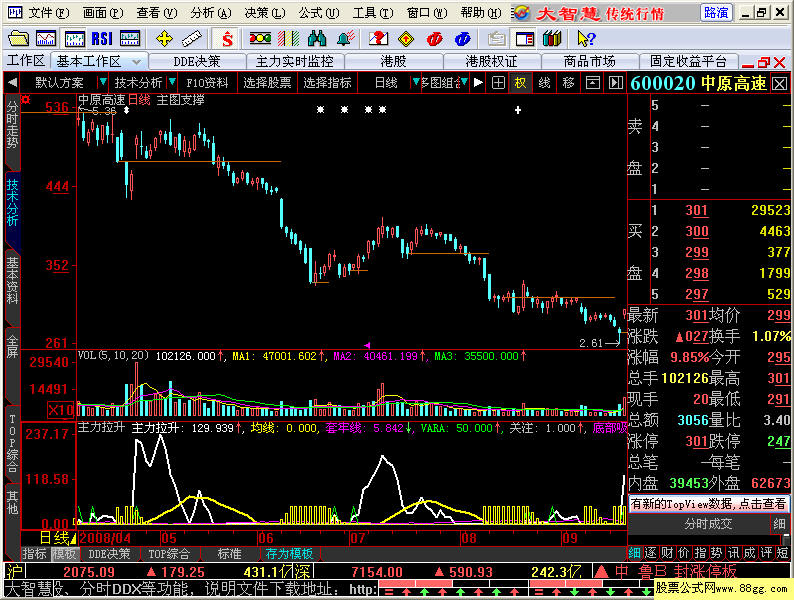
Task: Open the 多图组合 dropdown arrow
Action: click(464, 82)
